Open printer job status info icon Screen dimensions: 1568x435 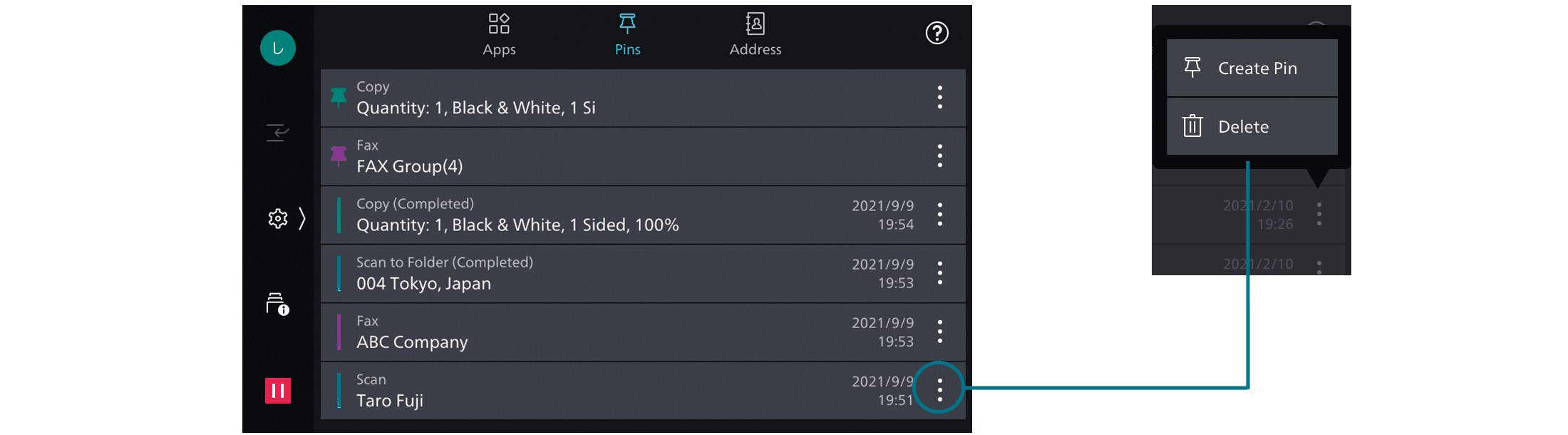tap(277, 304)
